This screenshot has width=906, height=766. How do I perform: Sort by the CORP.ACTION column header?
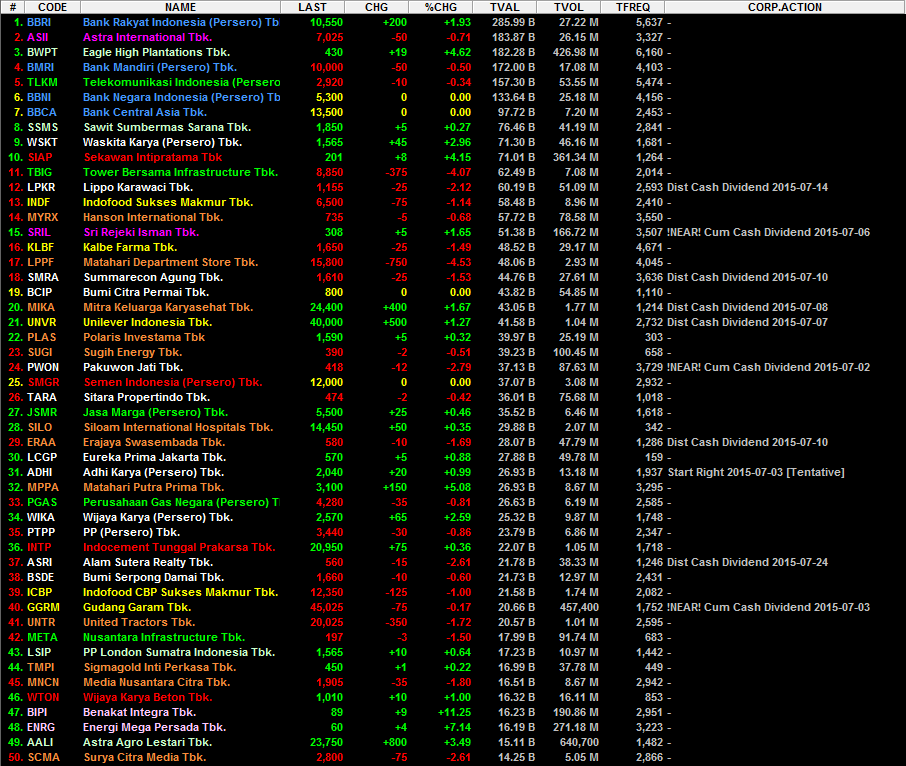785,7
